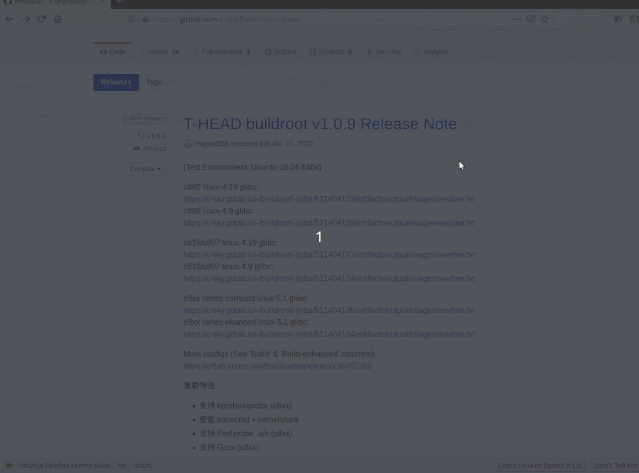This screenshot has height=473, width=639.
Task: Open the jobs/511404127 readme.txt link
Action: pos(329,255)
